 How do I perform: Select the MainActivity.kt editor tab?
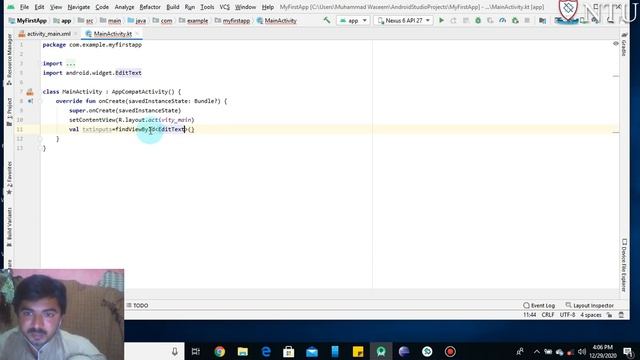click(113, 33)
